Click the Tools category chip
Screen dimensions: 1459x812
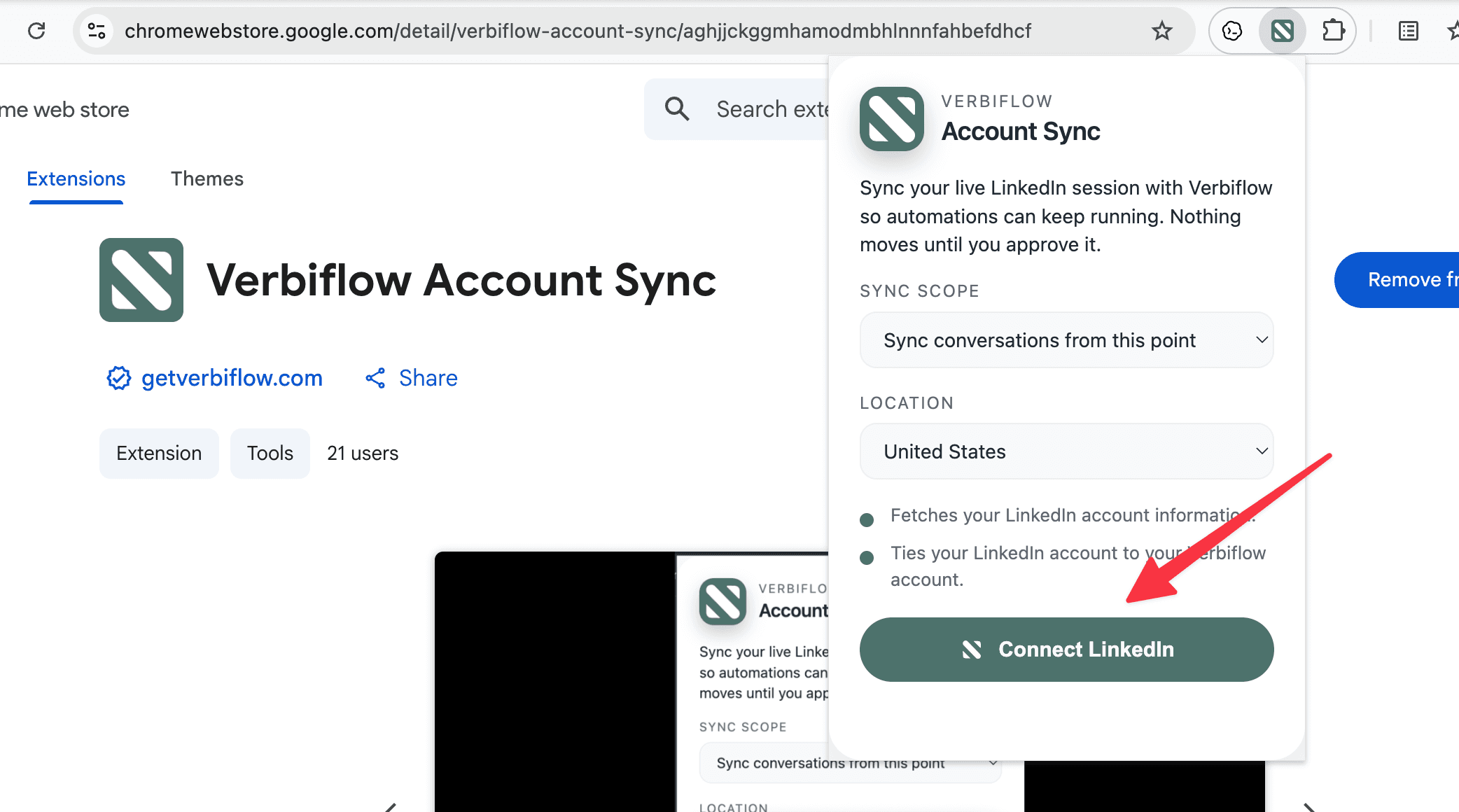click(x=270, y=454)
